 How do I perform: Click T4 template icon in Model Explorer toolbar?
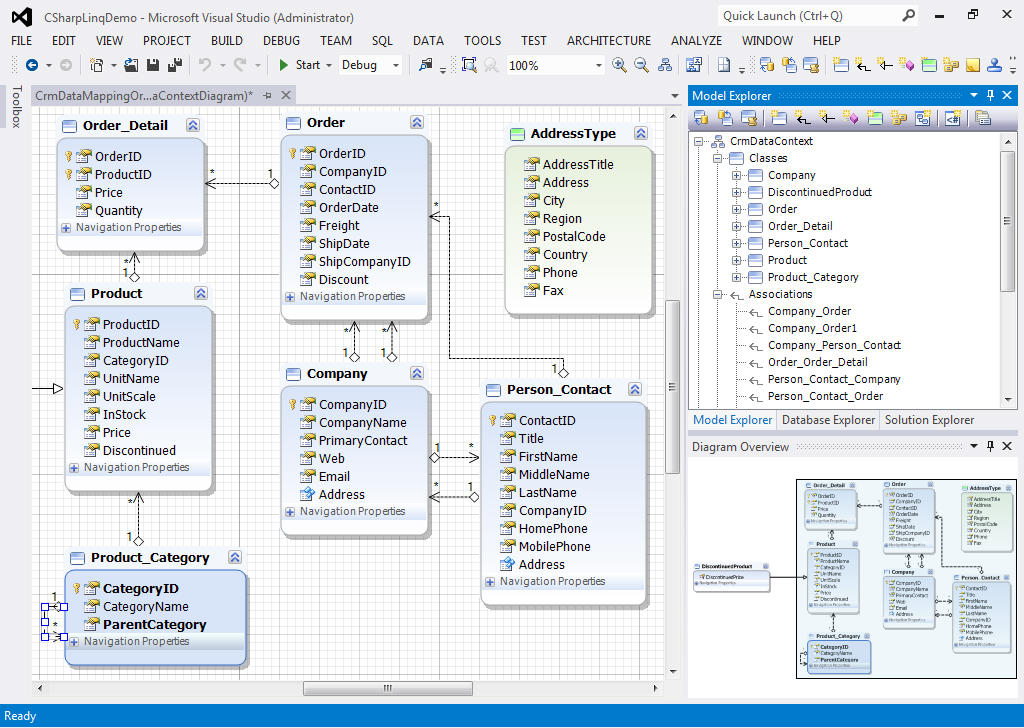coord(952,118)
